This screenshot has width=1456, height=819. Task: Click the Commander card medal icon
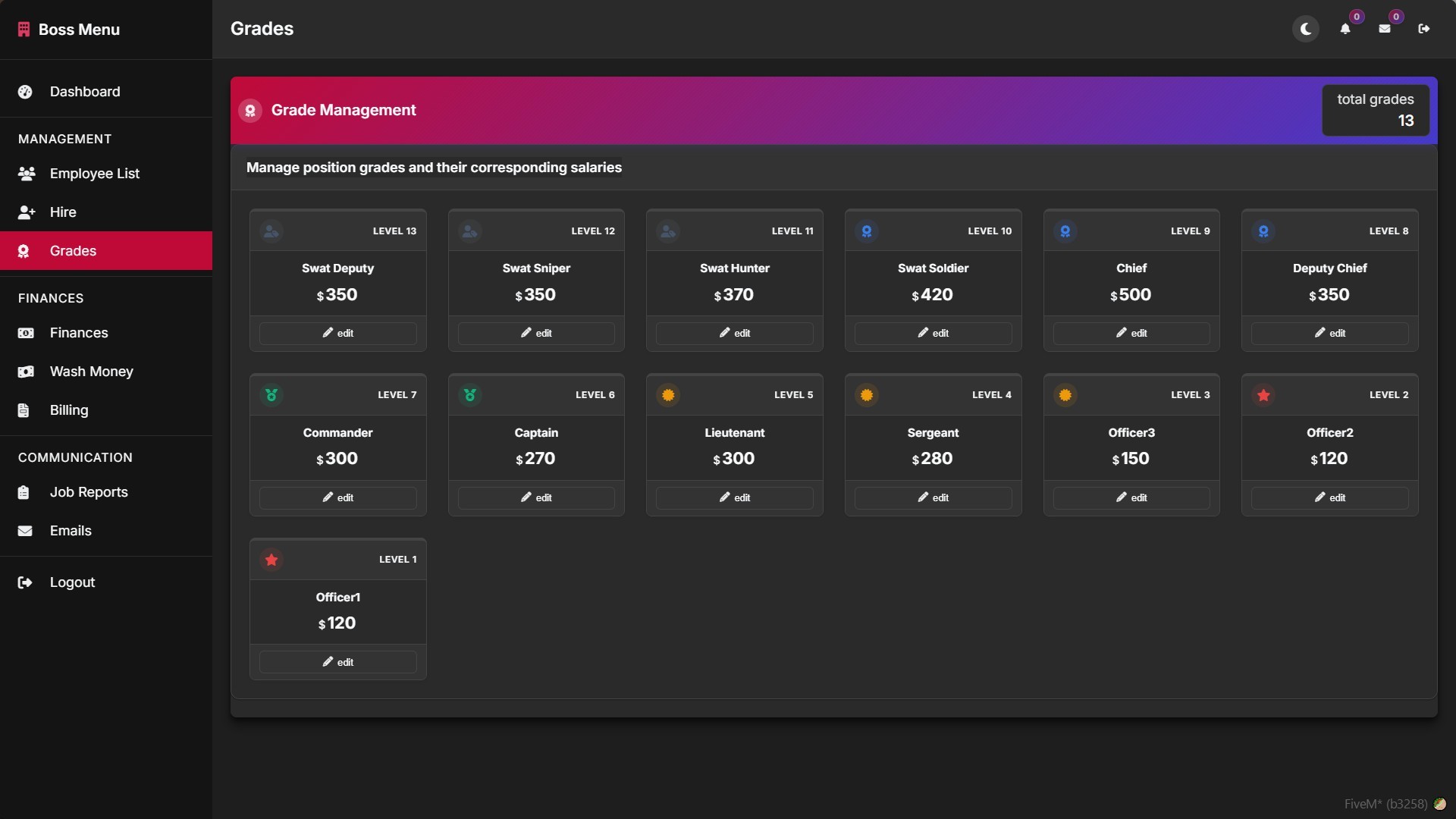click(271, 395)
